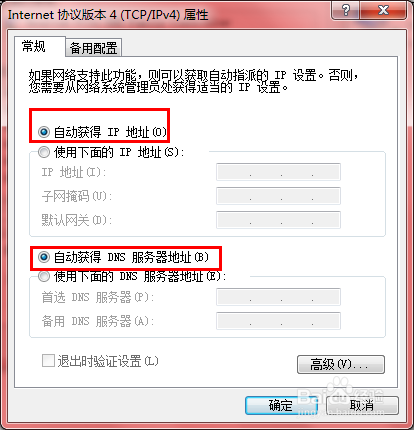This screenshot has height=430, width=414.
Task: Click the help question mark icon
Action: [346, 10]
